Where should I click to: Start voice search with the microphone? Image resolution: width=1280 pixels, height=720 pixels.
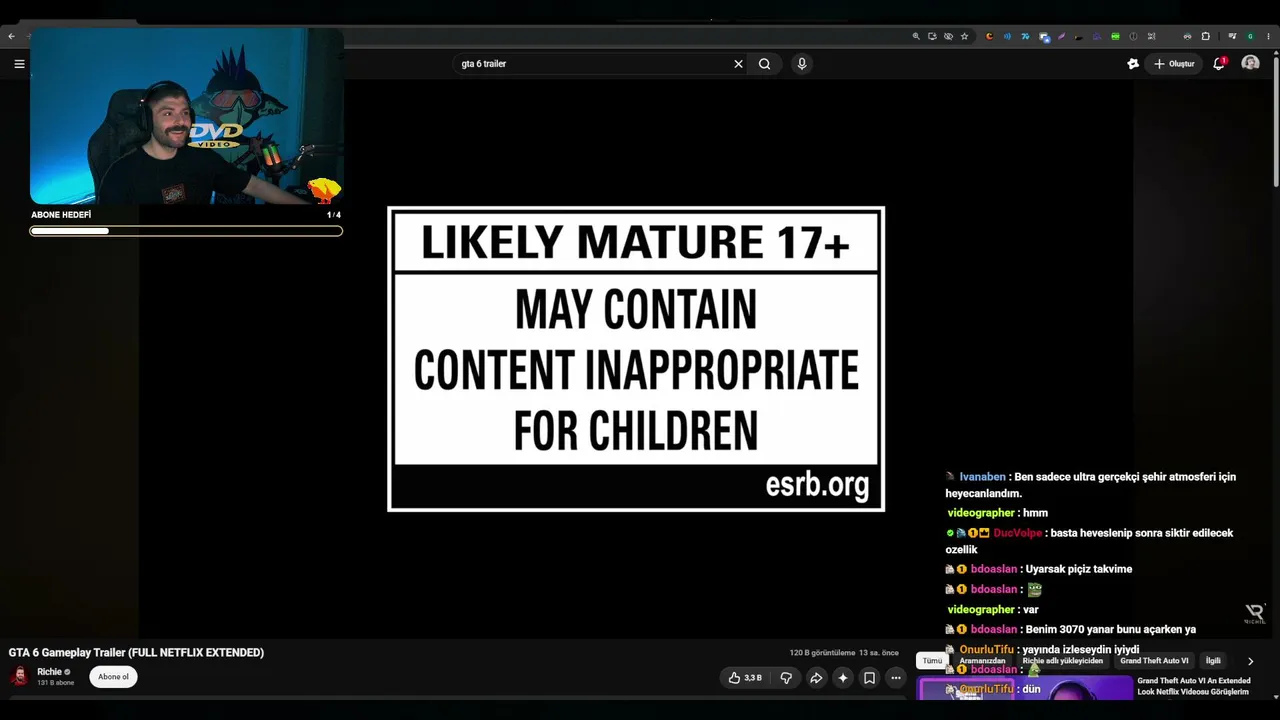point(801,64)
